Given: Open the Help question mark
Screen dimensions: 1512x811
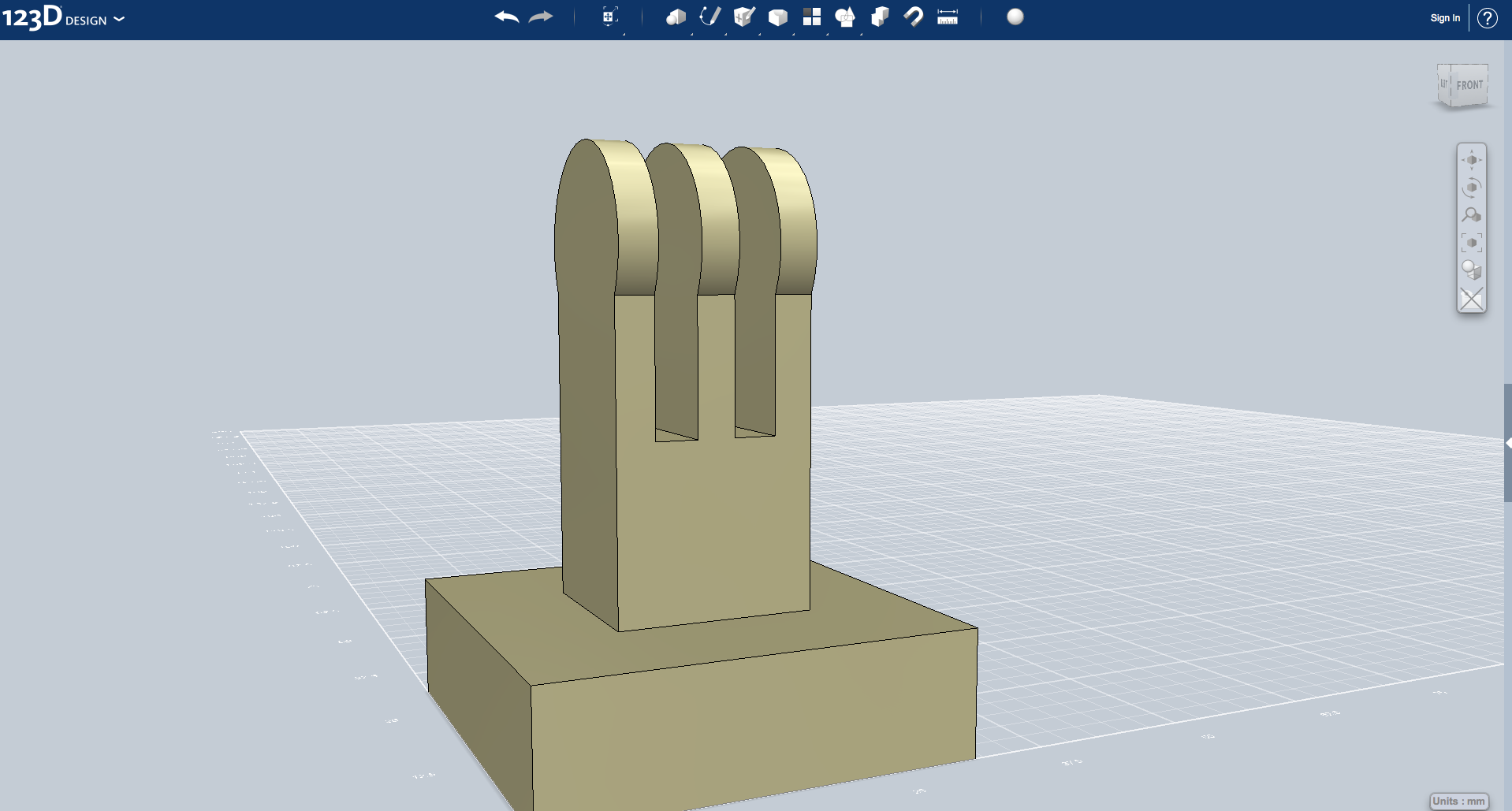Looking at the screenshot, I should coord(1488,18).
